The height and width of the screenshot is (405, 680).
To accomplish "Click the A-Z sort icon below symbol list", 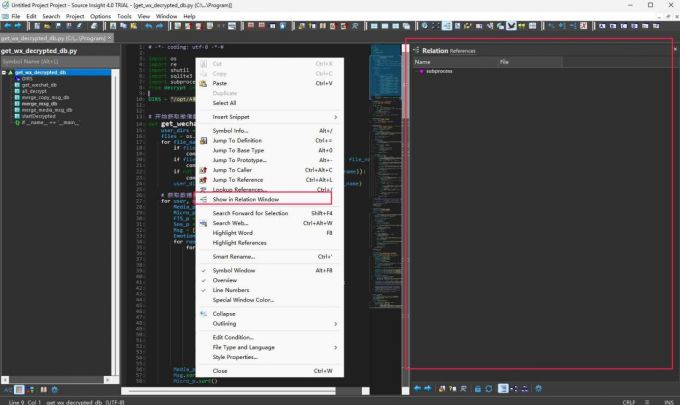I will [x=7, y=388].
